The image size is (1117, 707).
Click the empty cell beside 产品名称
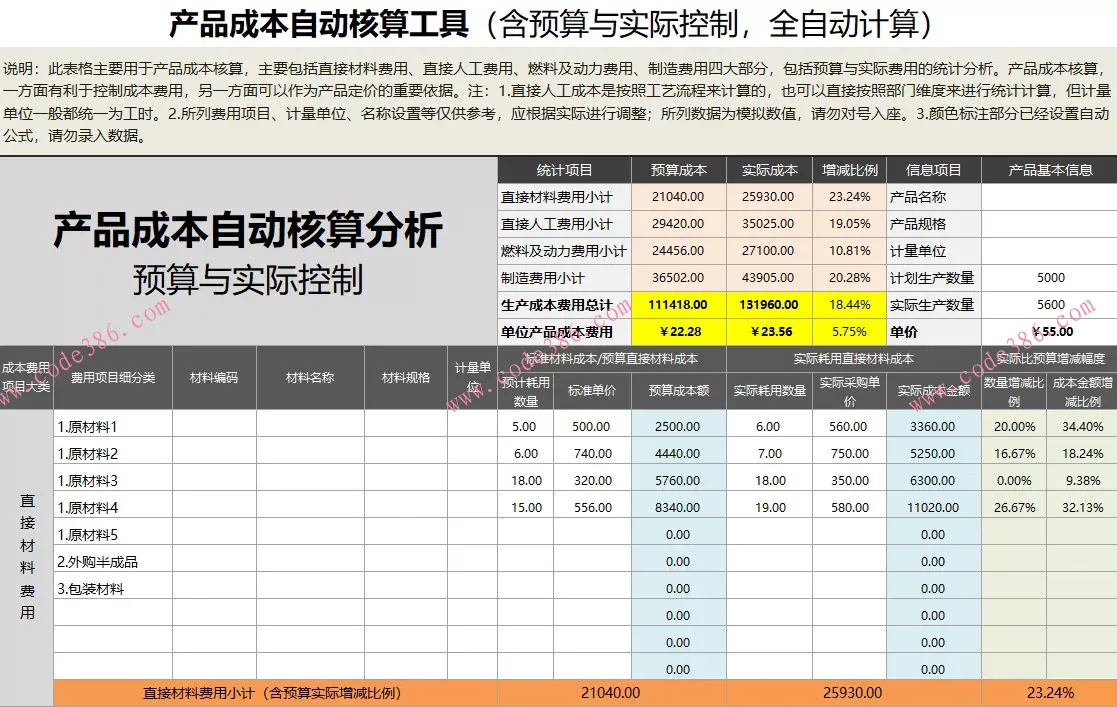[1049, 197]
